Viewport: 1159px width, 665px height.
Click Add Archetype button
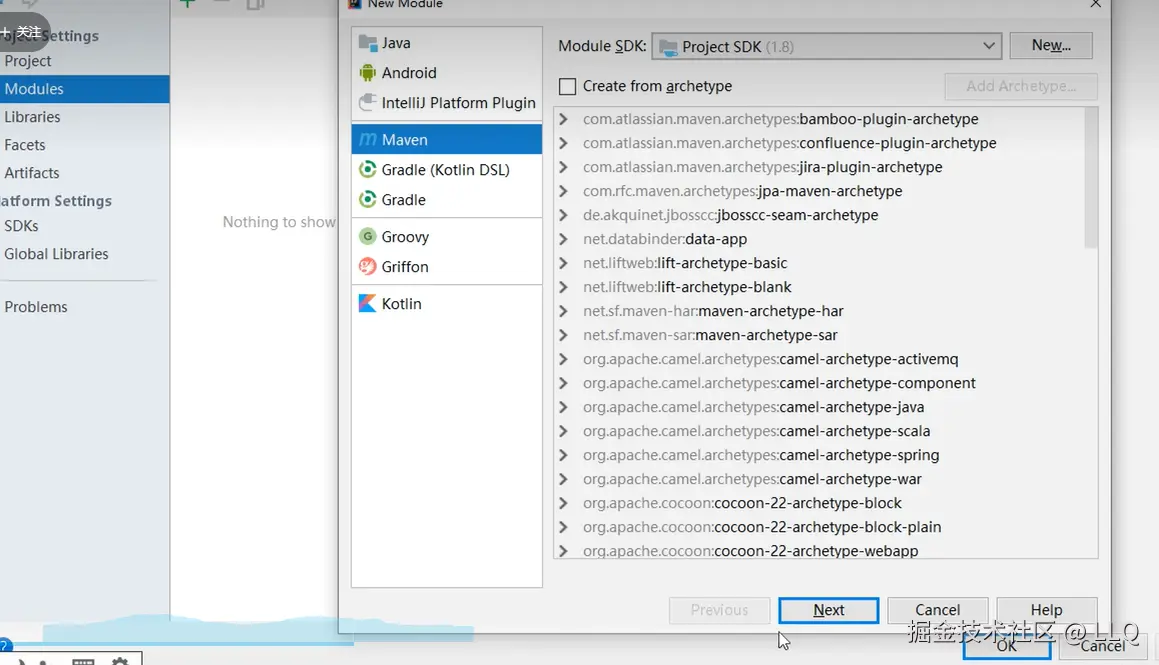1021,86
